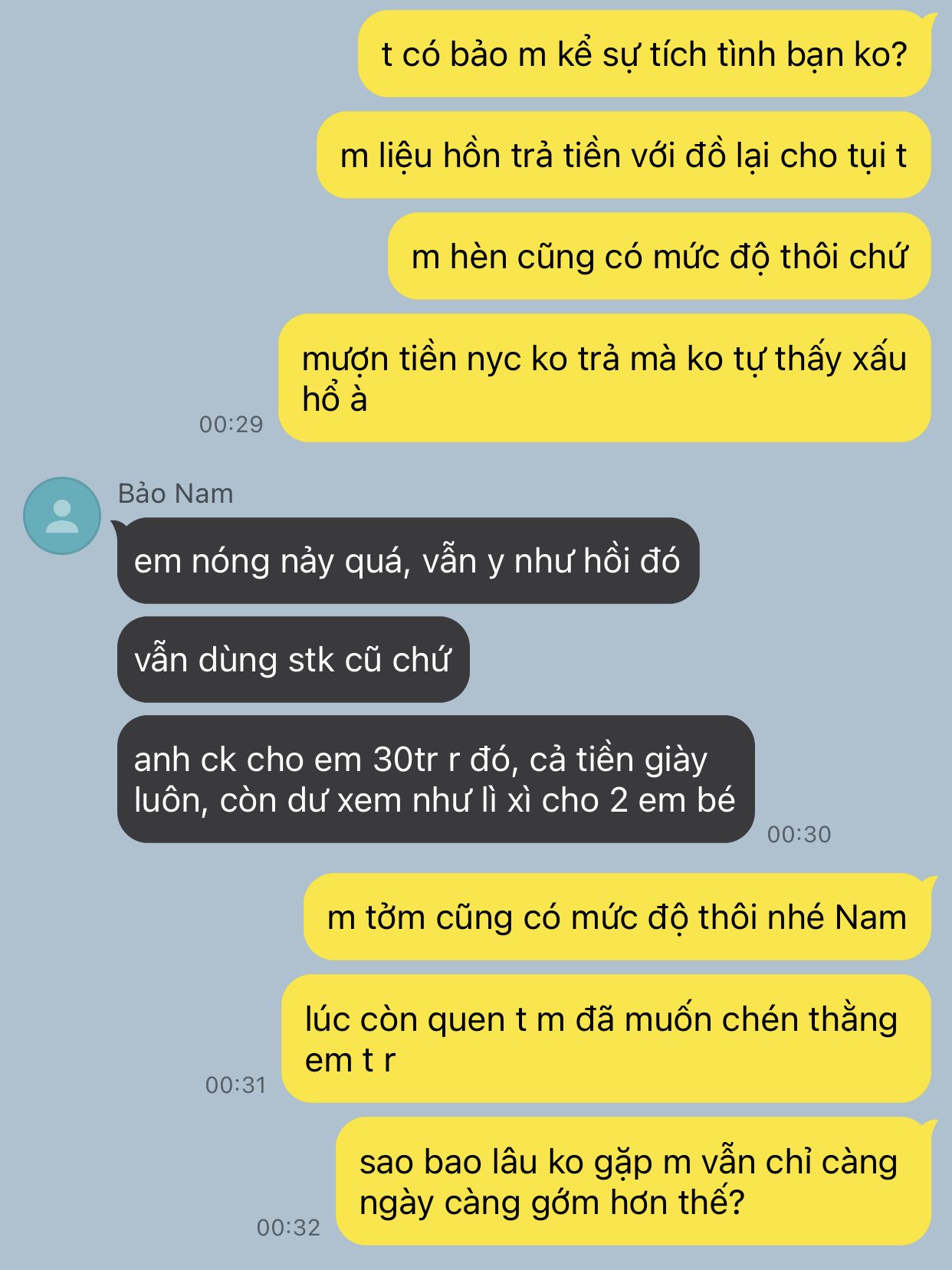Tap message "m tởm cũng có mức độ thôi nhé Nam"

click(617, 917)
